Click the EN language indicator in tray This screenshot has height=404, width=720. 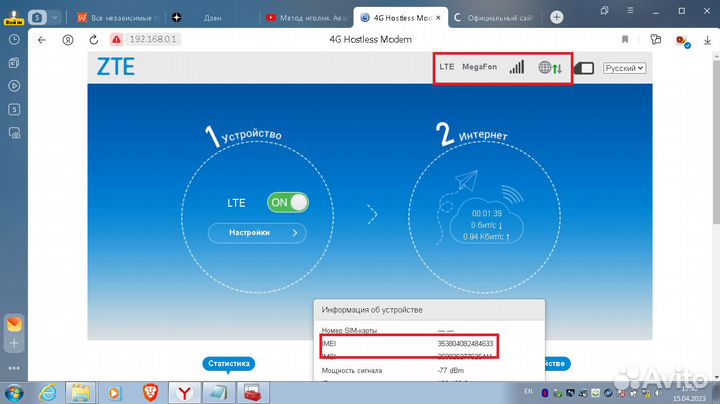point(528,391)
